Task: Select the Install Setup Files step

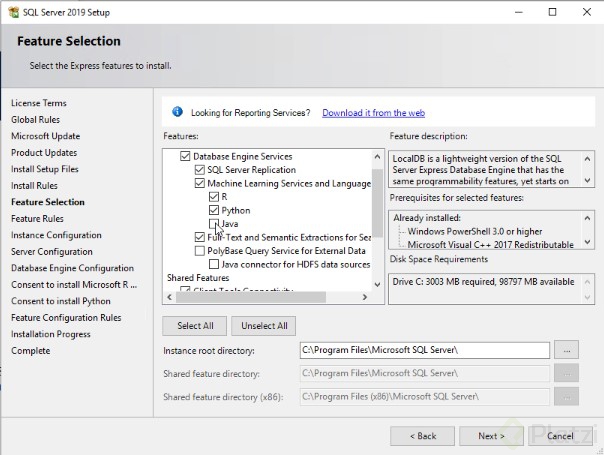Action: tap(45, 169)
